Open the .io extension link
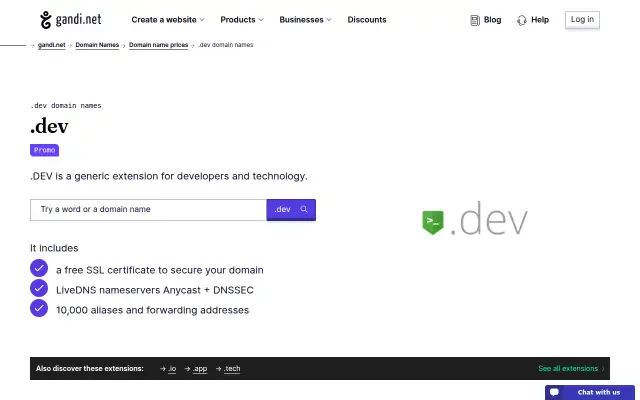 point(172,369)
